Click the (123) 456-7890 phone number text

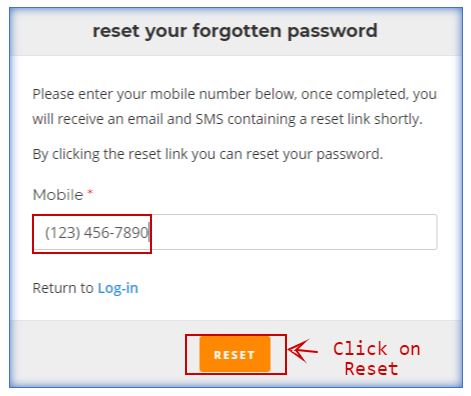click(97, 232)
